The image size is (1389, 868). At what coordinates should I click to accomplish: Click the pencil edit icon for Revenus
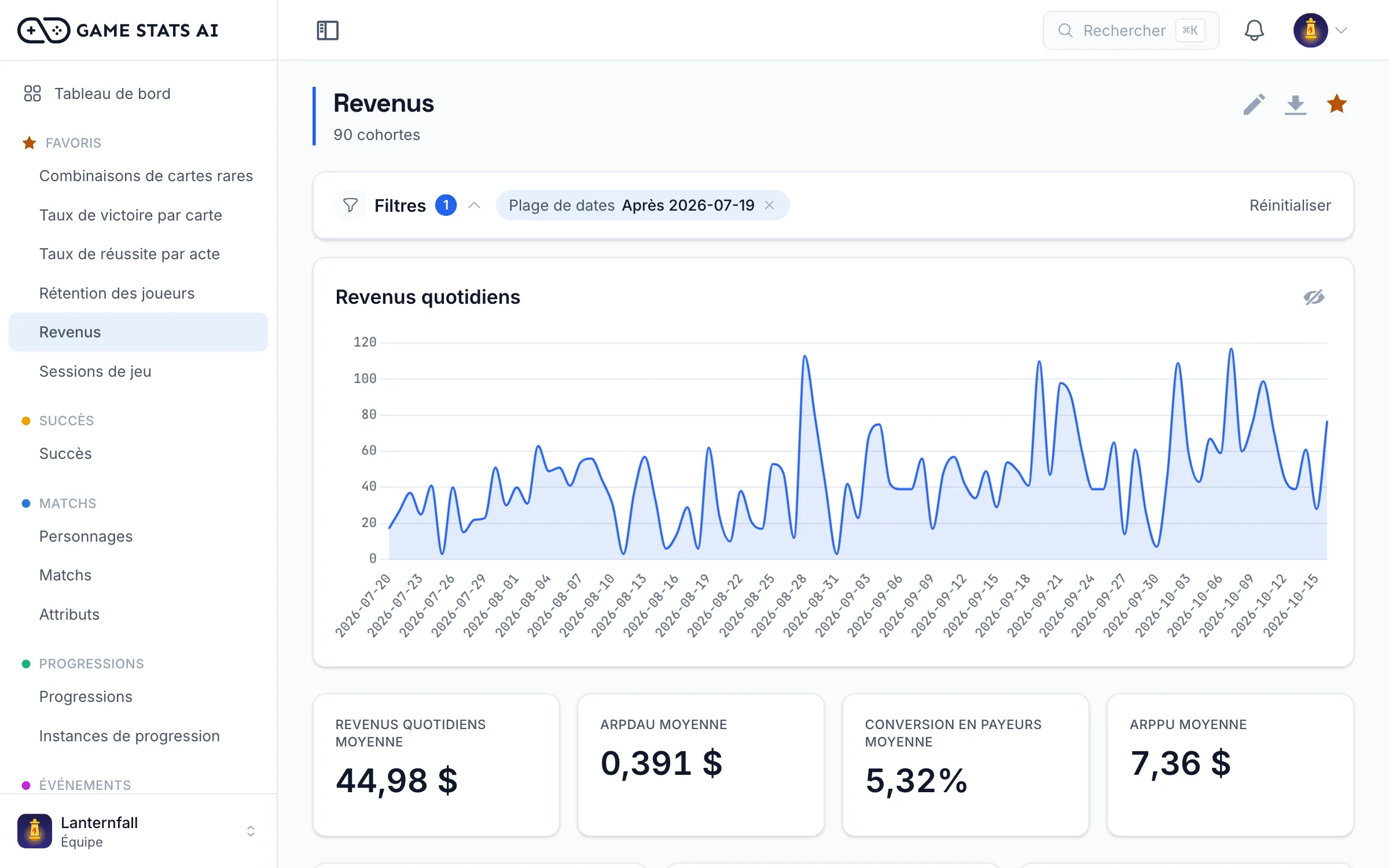[1254, 105]
